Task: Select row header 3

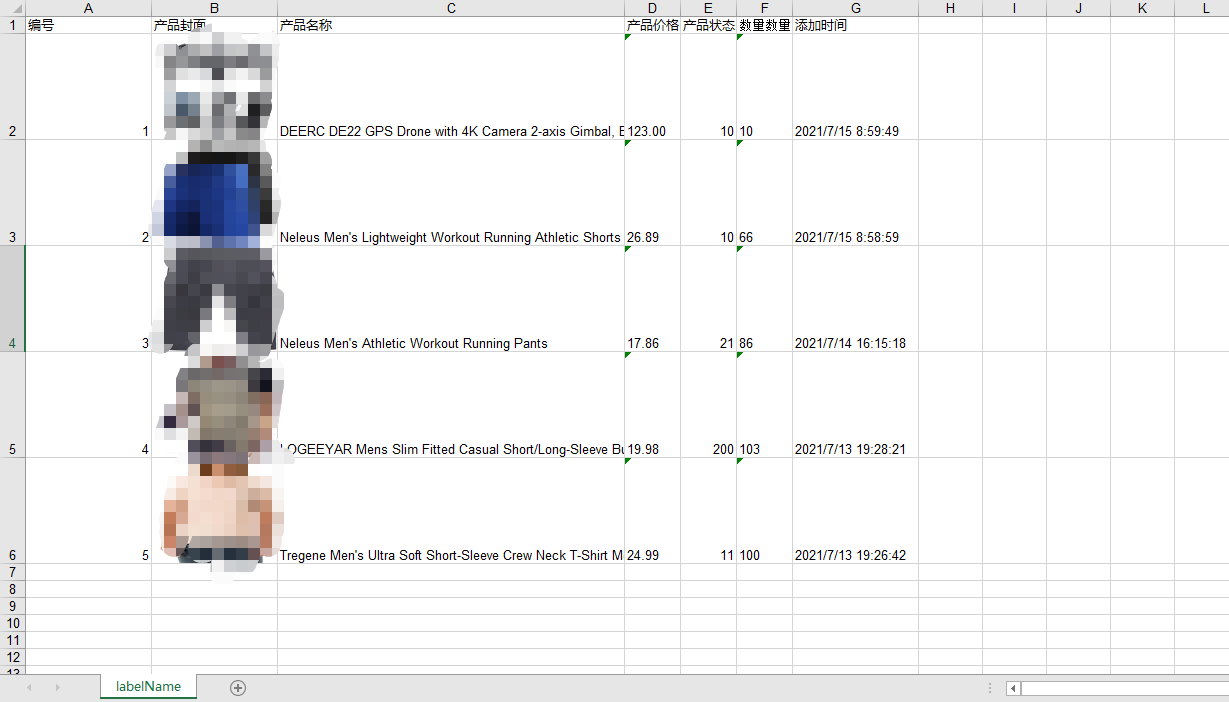Action: pyautogui.click(x=13, y=237)
